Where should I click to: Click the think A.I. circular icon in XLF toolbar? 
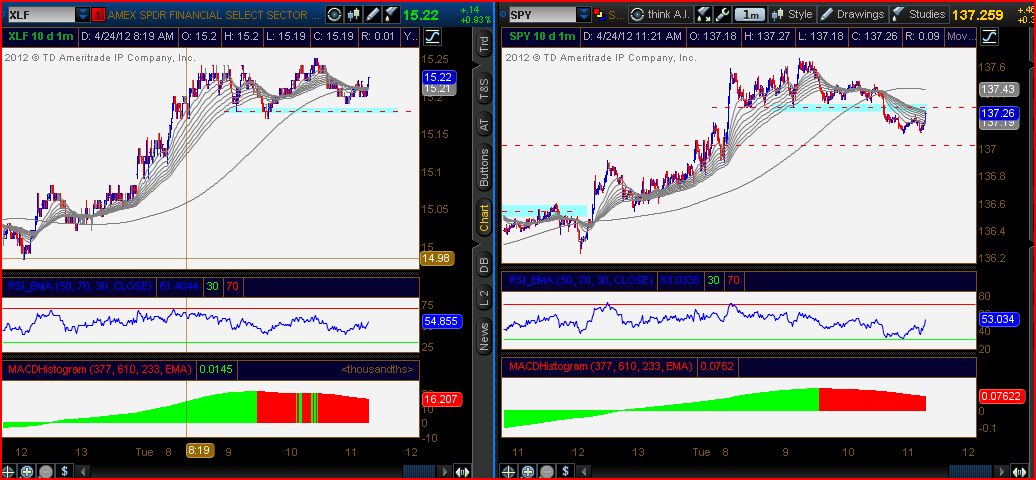pyautogui.click(x=335, y=14)
